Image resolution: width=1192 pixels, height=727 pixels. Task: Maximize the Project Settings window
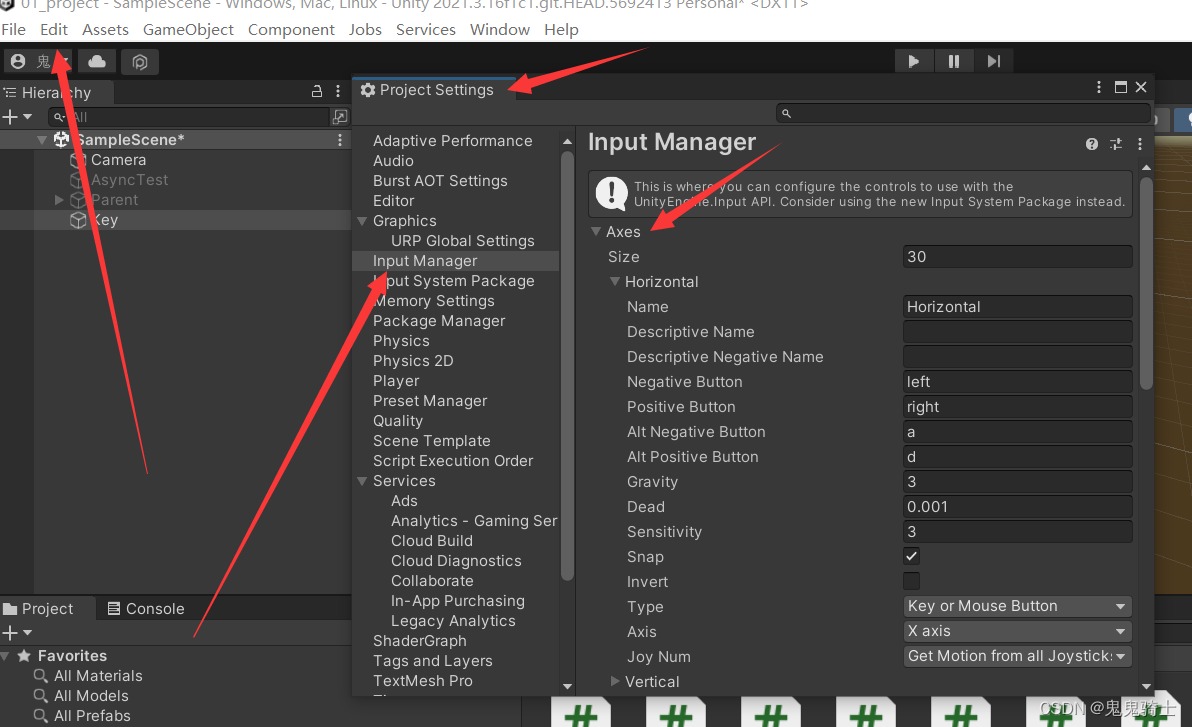(x=1121, y=87)
